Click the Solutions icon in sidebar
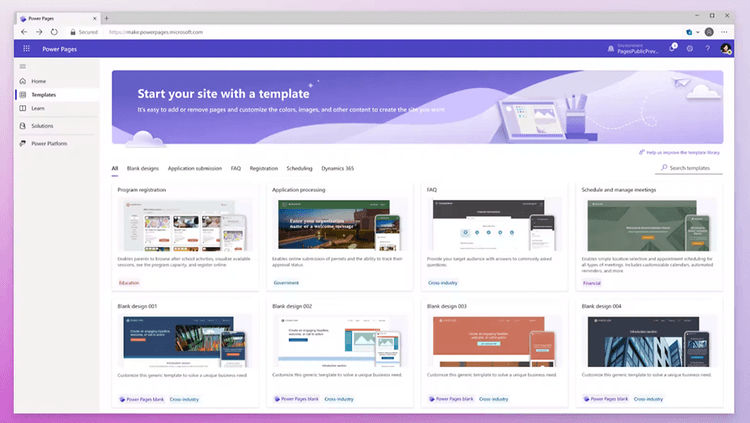Screen dimensions: 750x423 coord(22,126)
